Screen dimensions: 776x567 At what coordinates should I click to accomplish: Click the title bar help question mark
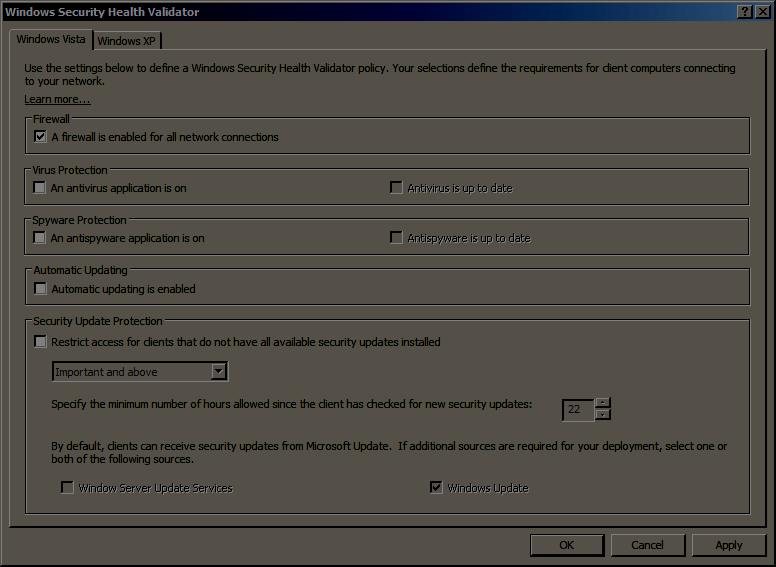coord(745,11)
